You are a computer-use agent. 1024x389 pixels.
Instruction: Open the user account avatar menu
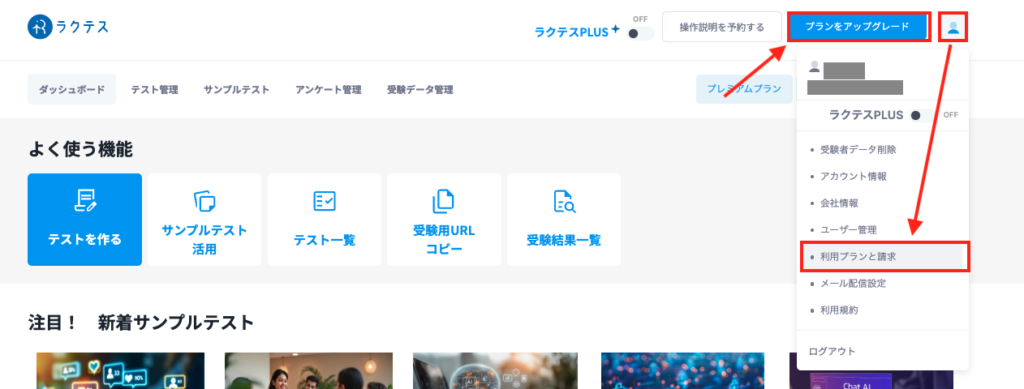point(953,27)
